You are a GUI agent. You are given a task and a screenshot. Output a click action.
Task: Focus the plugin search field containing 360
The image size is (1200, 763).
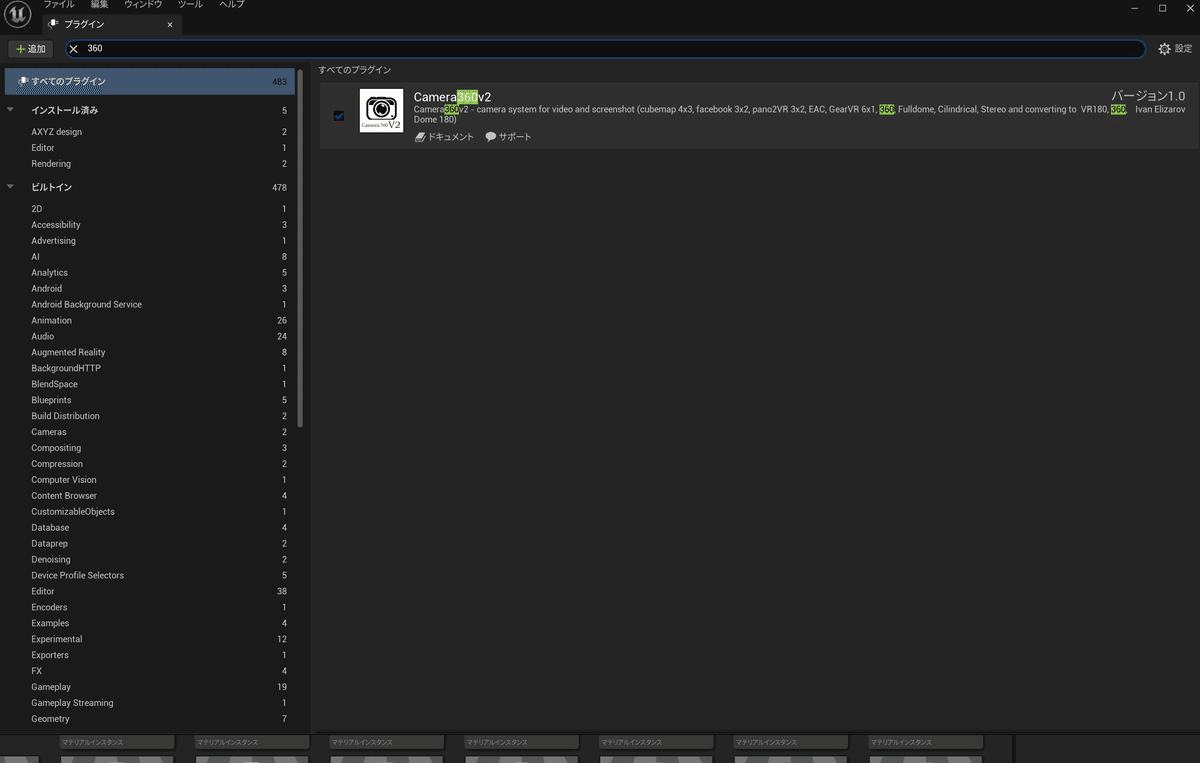coord(605,49)
